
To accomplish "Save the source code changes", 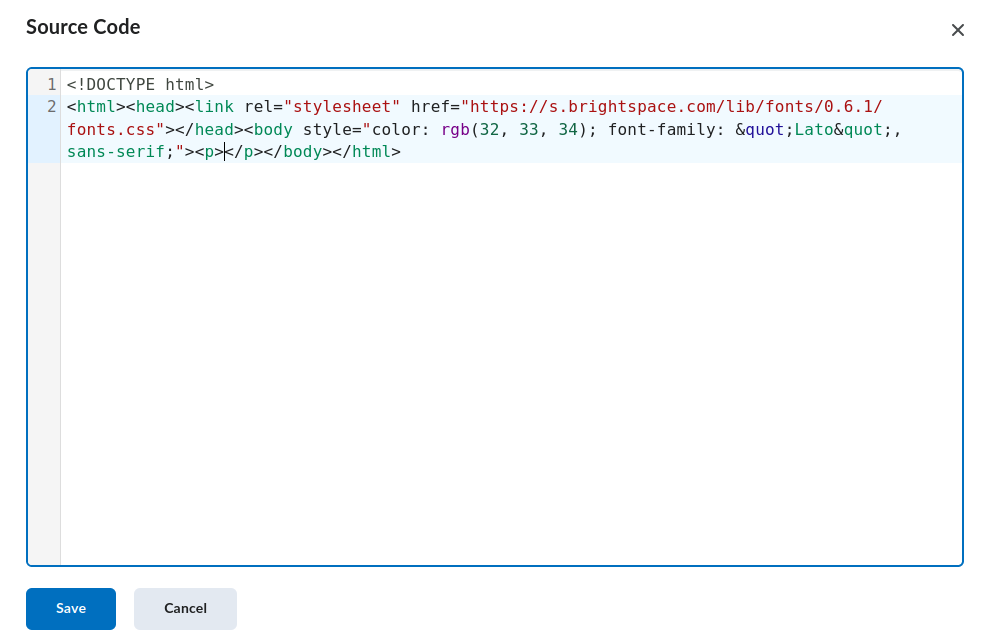I will [x=71, y=608].
